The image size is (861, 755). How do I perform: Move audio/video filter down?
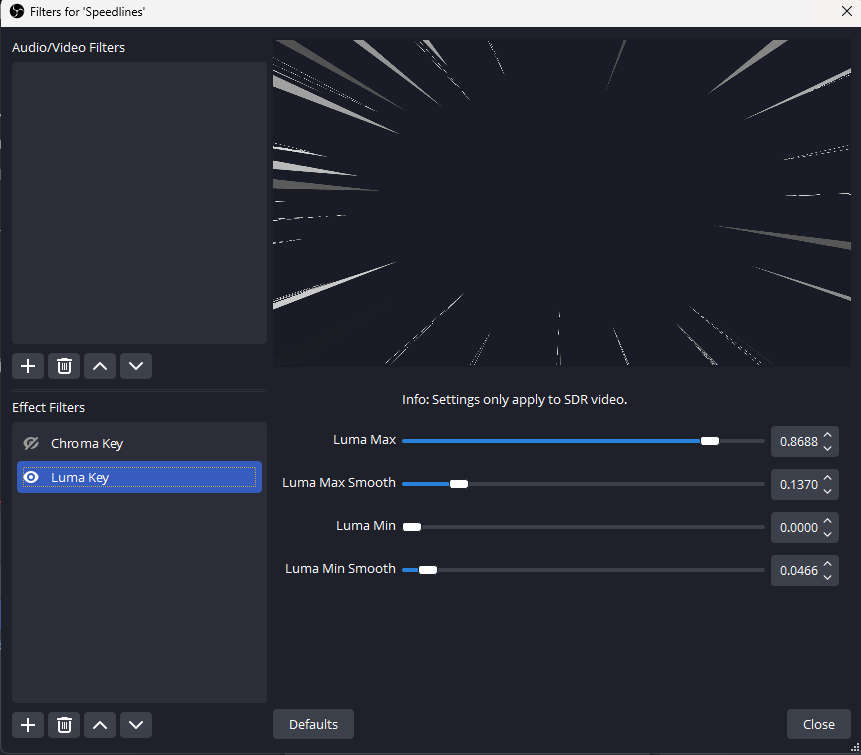click(136, 365)
